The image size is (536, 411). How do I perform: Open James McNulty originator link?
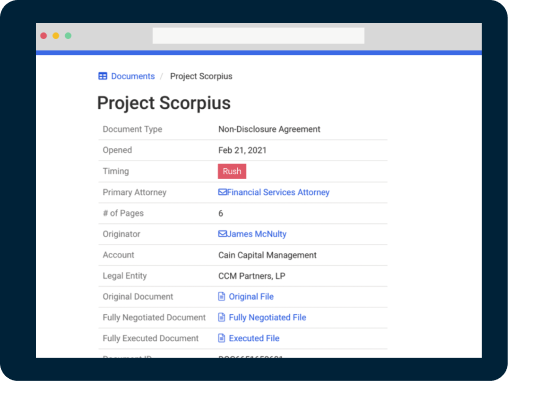tap(257, 234)
